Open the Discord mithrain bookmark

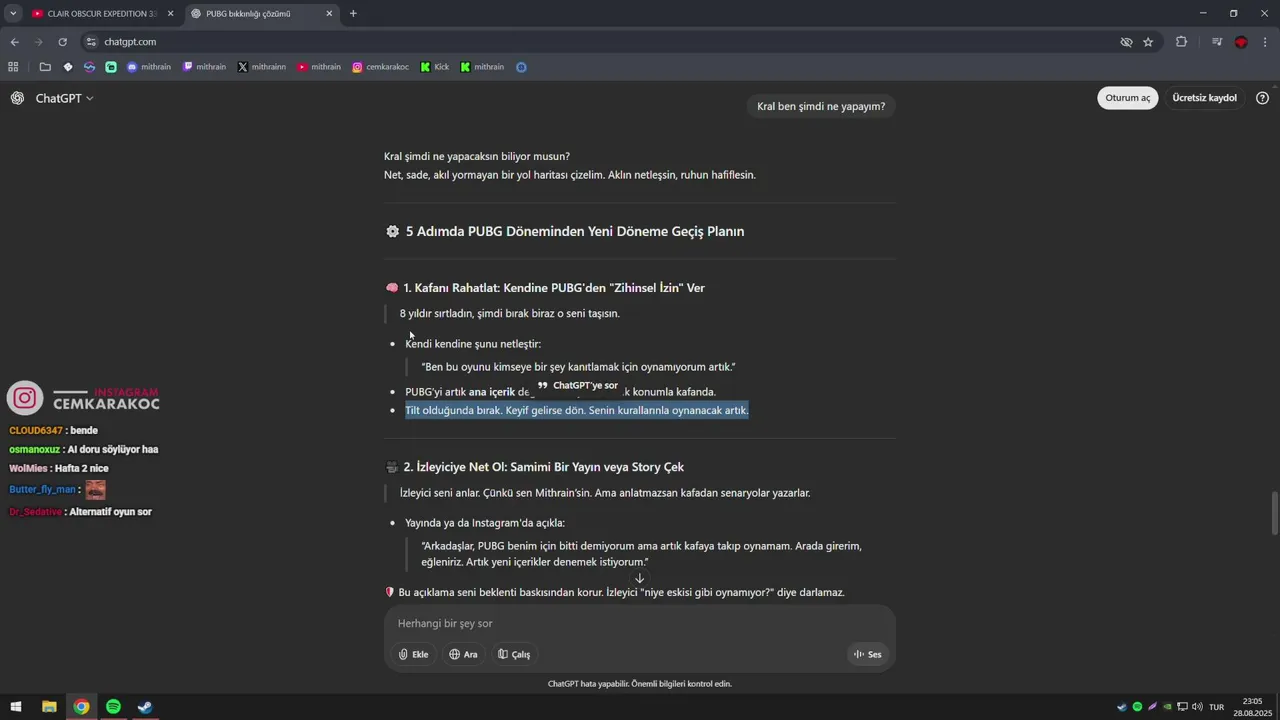(x=149, y=67)
